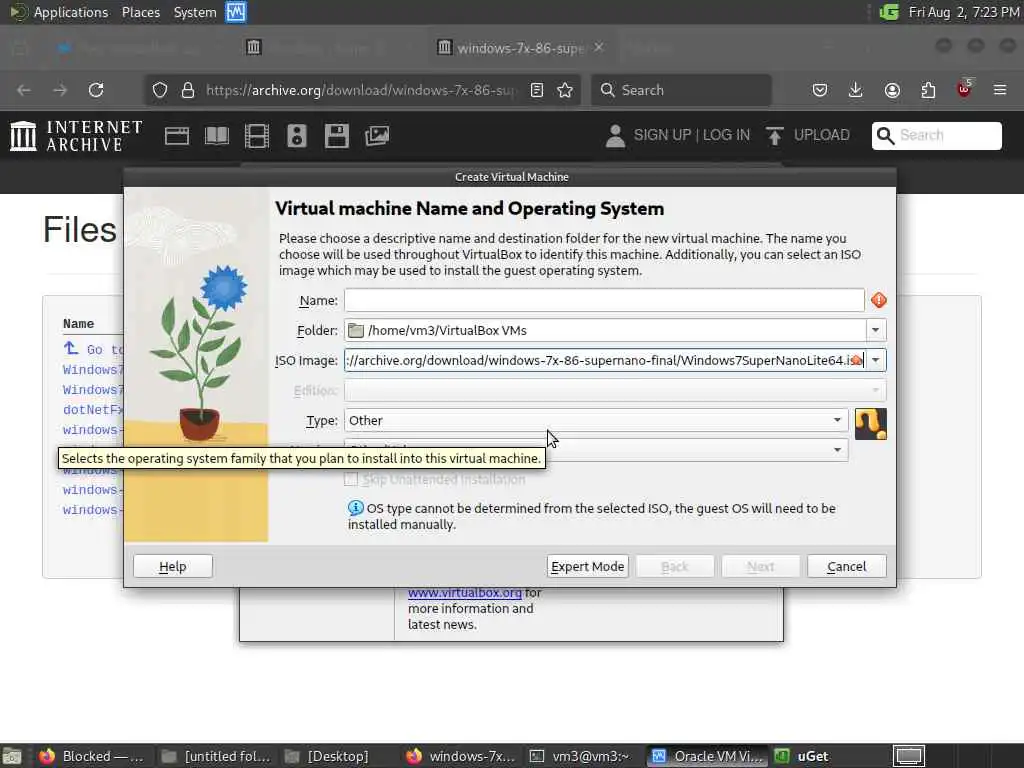The image size is (1024, 768).
Task: Click the UPLOAD link on Archive
Action: tap(822, 135)
